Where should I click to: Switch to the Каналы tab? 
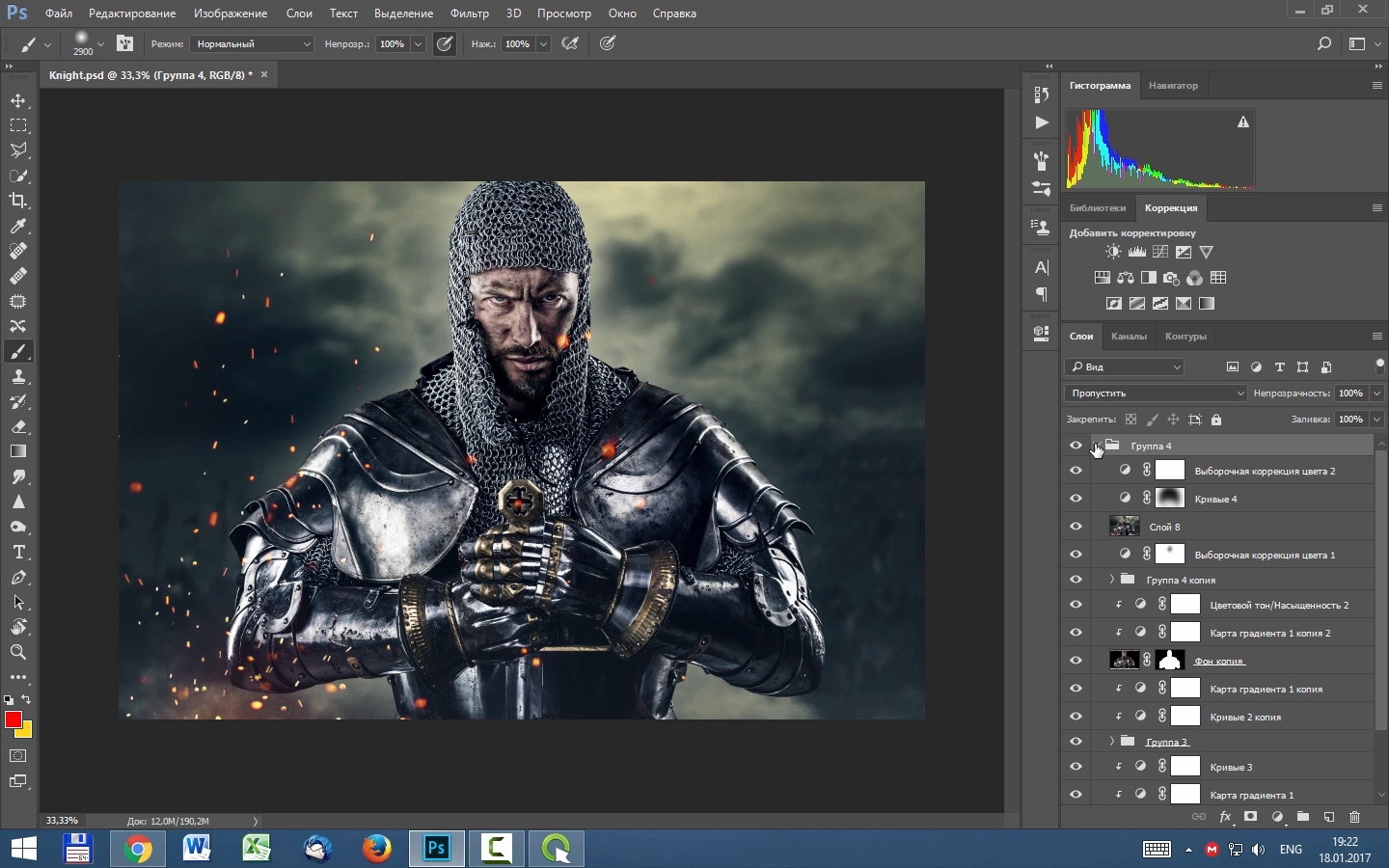(x=1129, y=337)
